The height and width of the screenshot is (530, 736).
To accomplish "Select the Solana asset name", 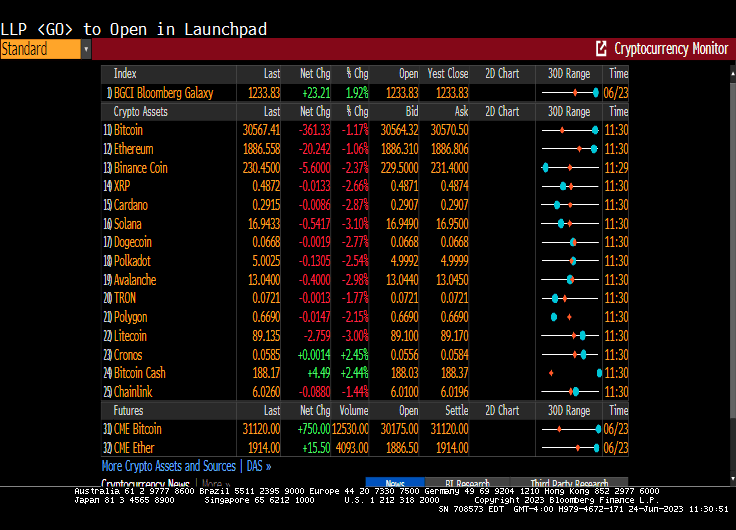I will pos(128,224).
